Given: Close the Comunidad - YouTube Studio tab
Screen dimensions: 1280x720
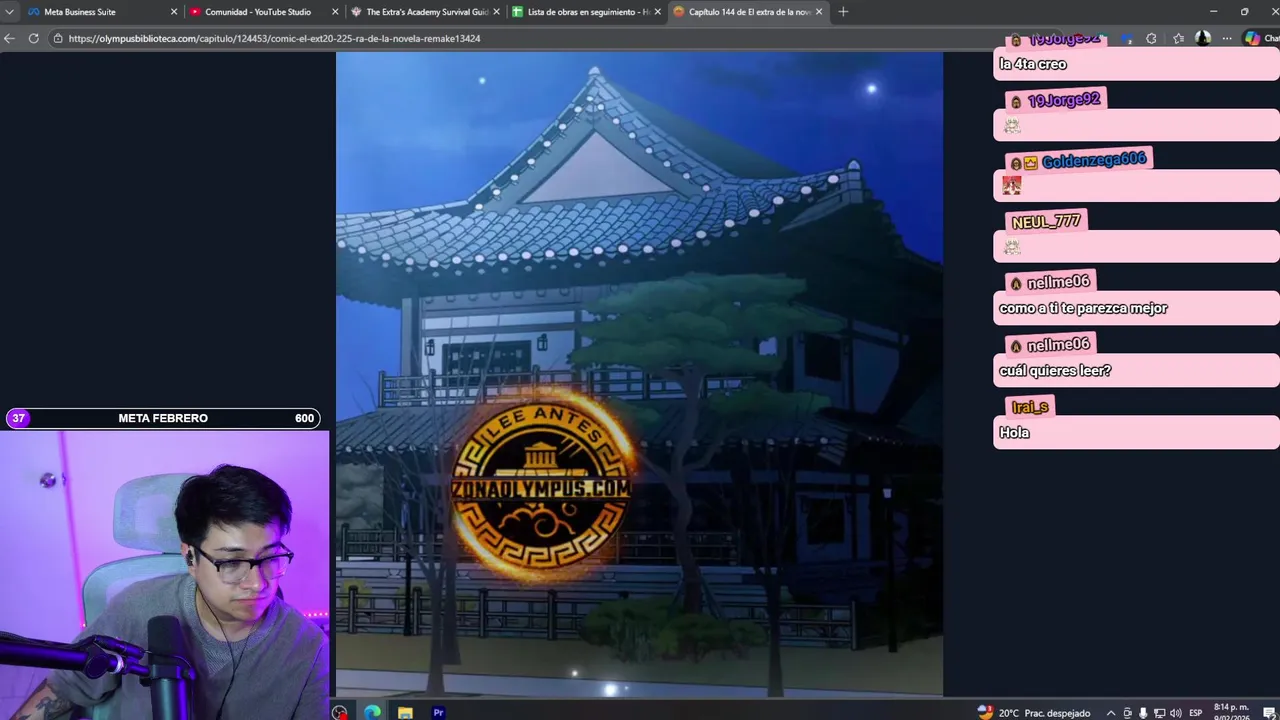Looking at the screenshot, I should [335, 12].
